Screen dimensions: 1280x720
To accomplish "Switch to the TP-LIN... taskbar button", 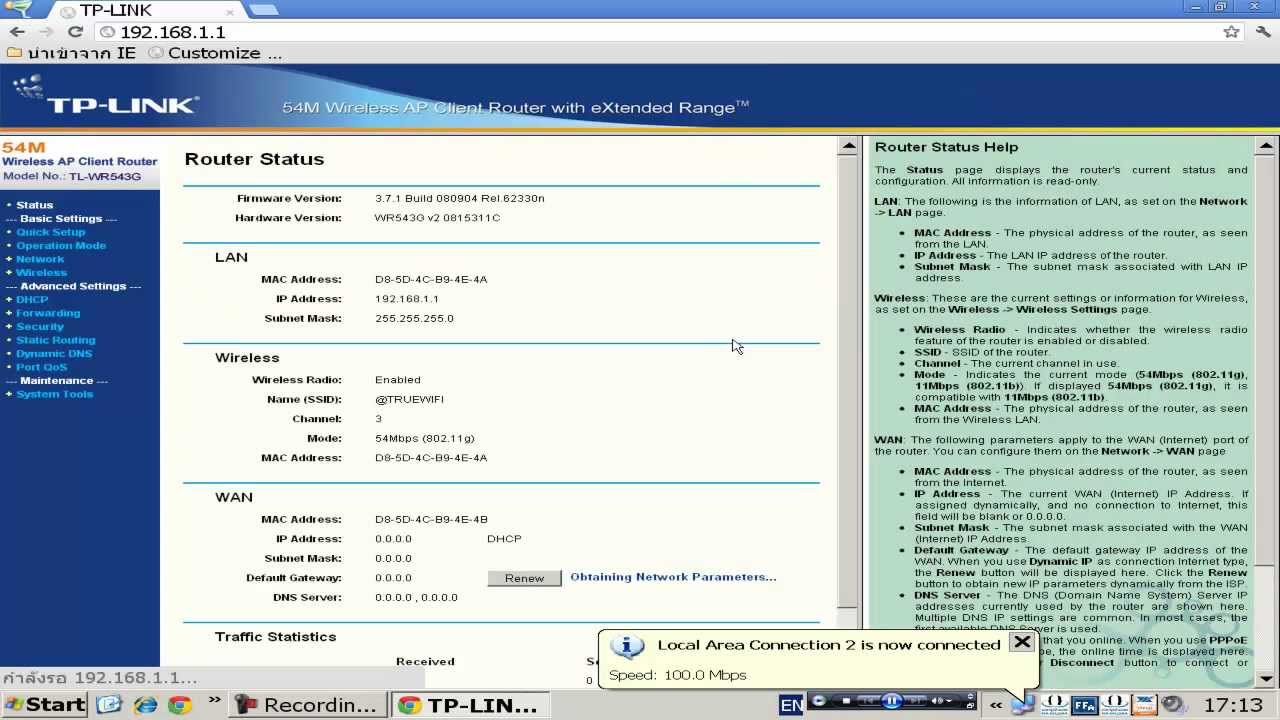I will tap(470, 705).
